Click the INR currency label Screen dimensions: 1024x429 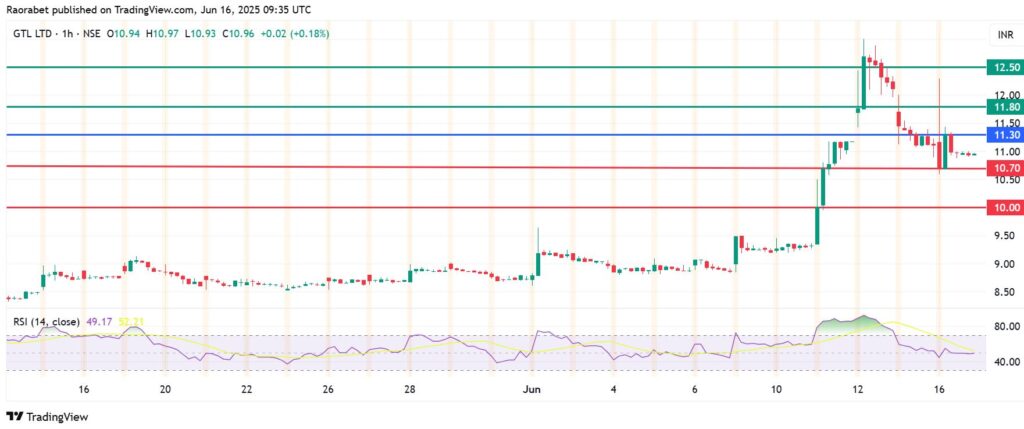1001,34
